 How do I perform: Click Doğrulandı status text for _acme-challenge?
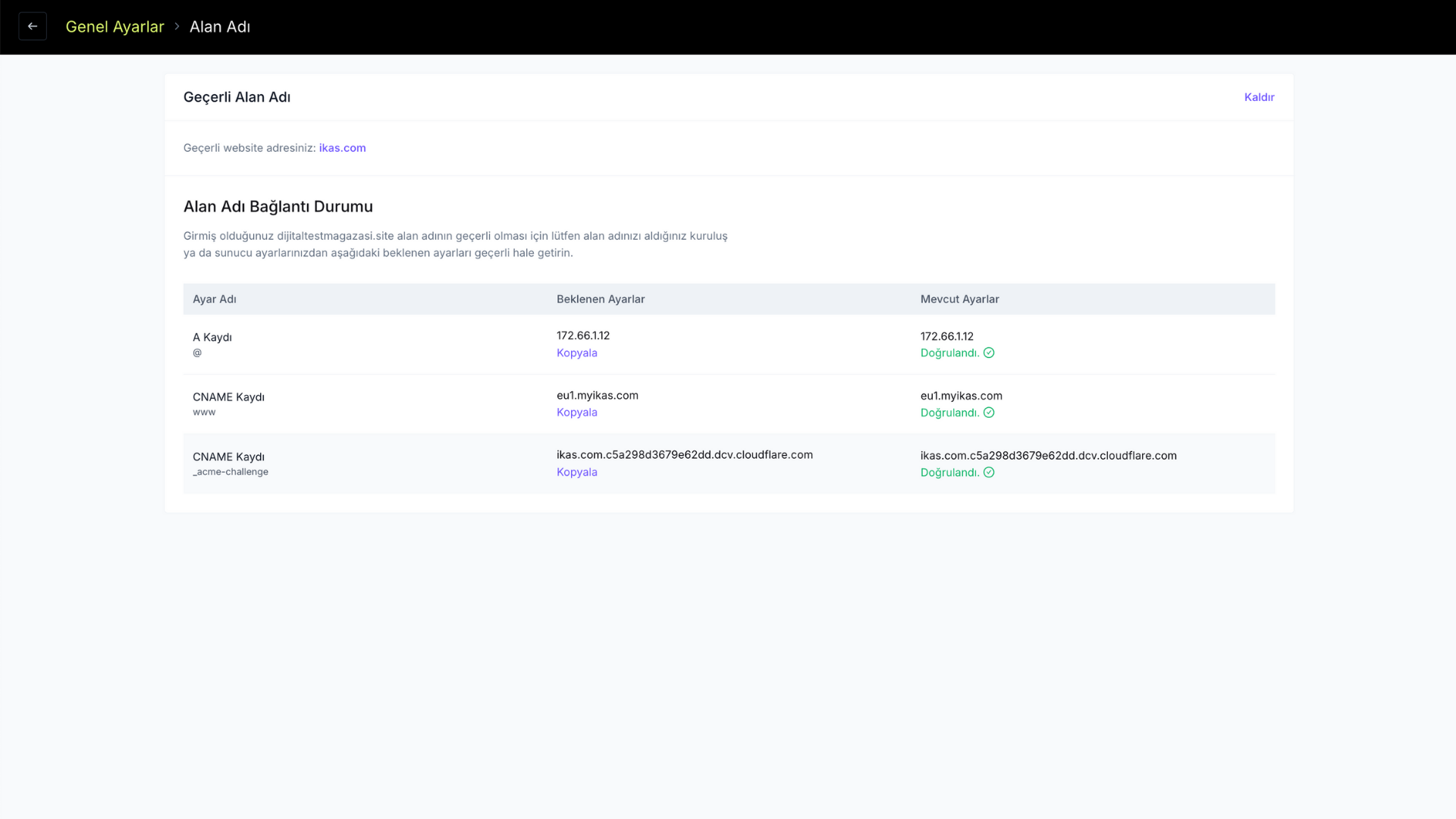tap(949, 472)
